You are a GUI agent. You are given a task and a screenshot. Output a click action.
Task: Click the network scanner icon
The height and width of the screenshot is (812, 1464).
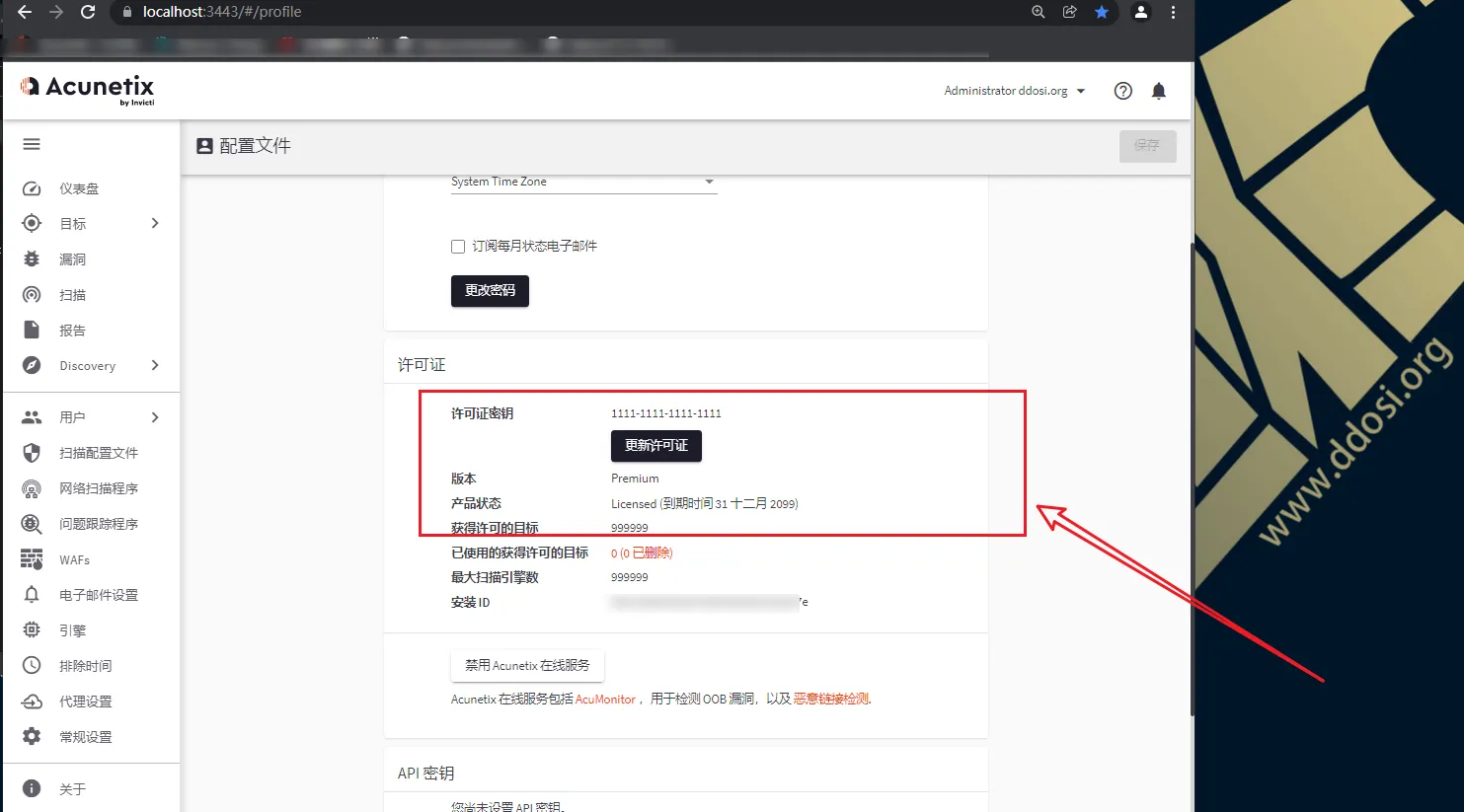click(x=32, y=488)
